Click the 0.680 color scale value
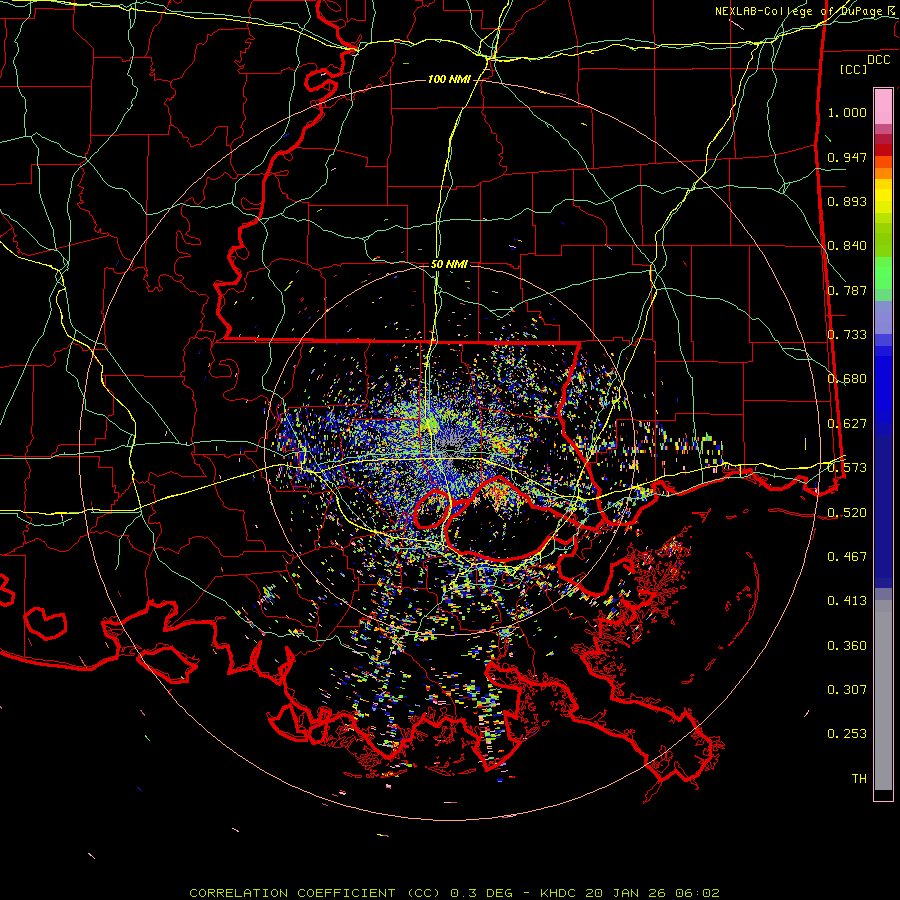This screenshot has width=900, height=900. tap(847, 379)
